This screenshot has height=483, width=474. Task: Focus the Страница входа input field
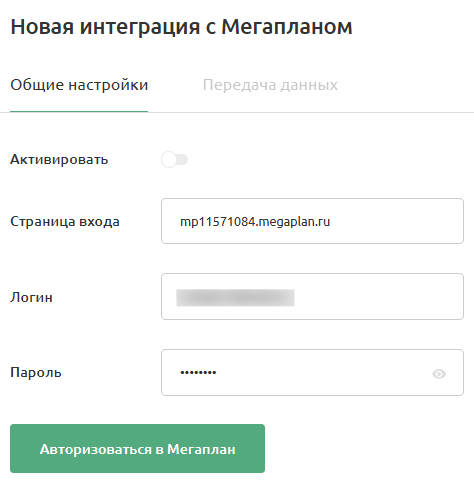coord(312,221)
